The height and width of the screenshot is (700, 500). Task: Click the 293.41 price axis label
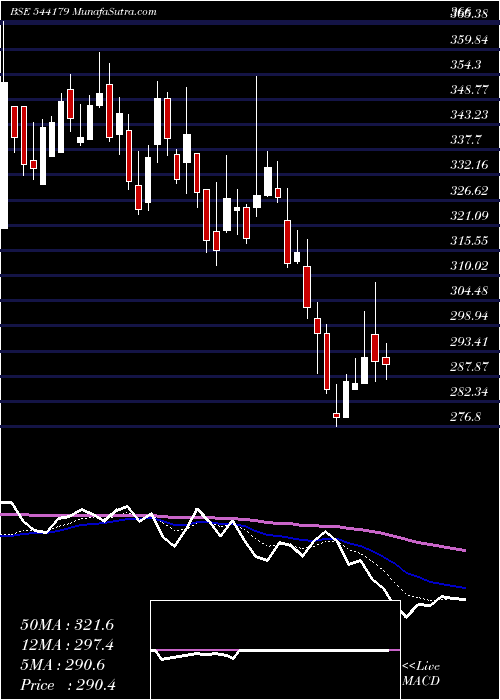click(x=468, y=342)
